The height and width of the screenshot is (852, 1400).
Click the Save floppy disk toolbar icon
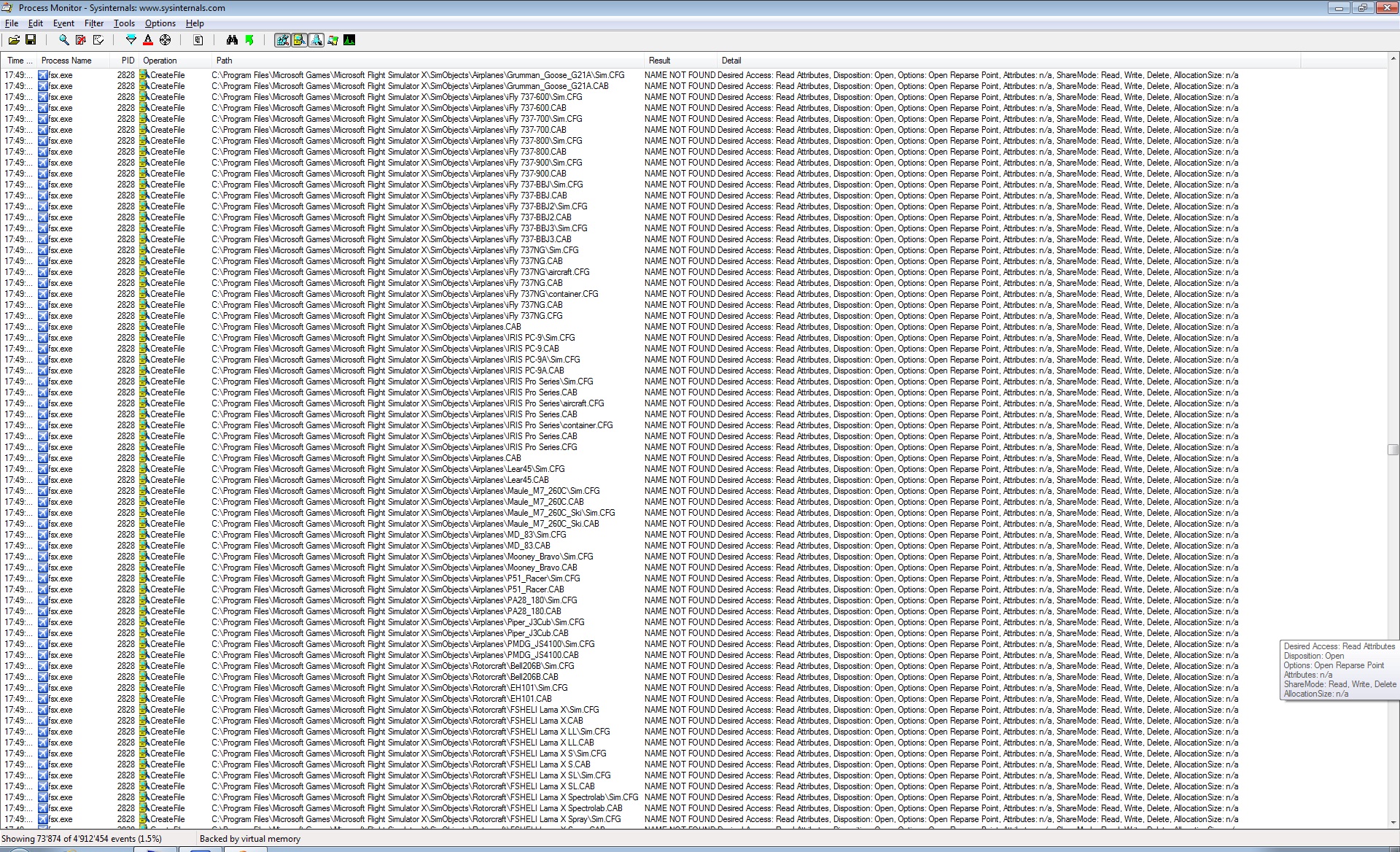[31, 40]
